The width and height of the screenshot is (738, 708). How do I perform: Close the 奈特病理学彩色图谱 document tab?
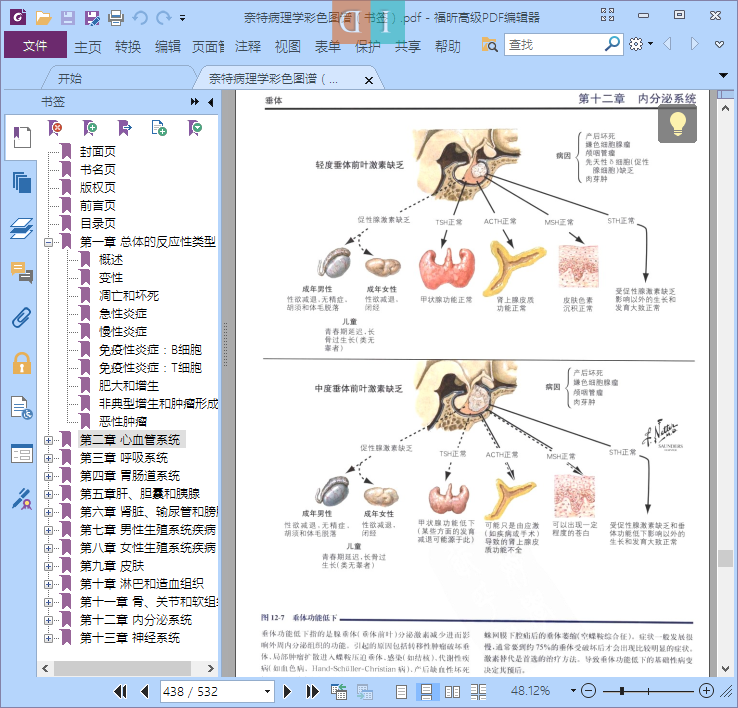point(369,80)
